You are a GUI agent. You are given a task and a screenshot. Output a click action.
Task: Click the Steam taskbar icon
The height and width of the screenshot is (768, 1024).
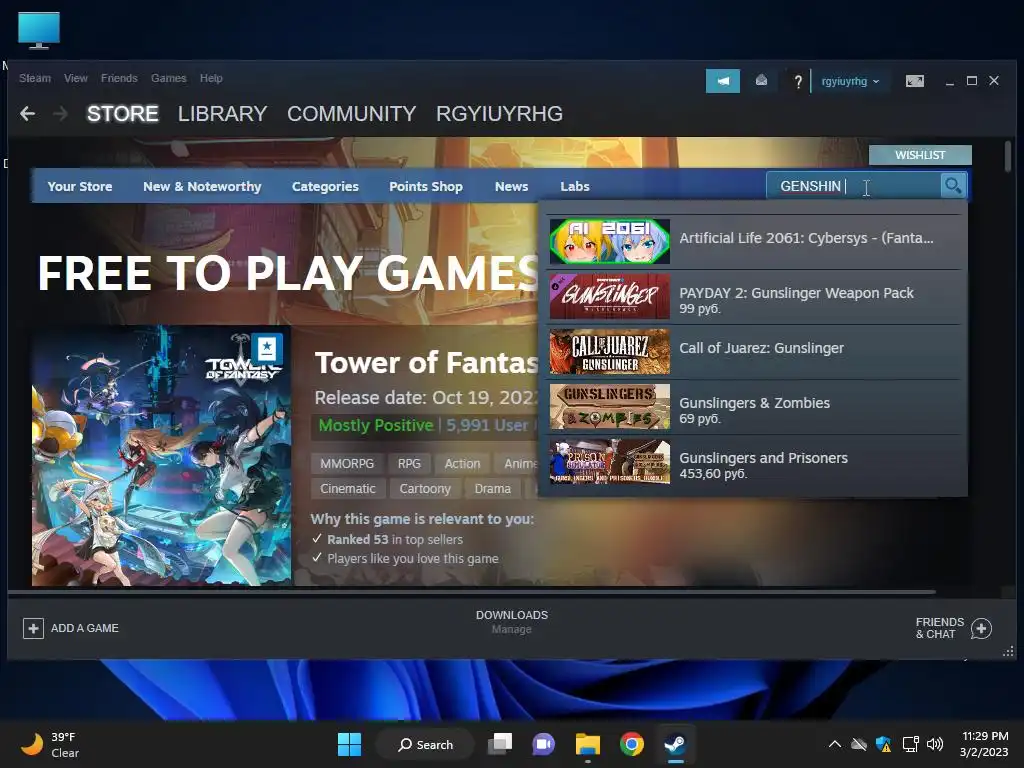point(675,744)
